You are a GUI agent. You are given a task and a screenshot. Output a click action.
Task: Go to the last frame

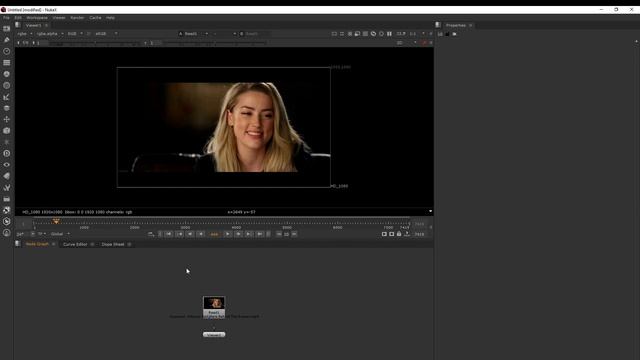(259, 234)
